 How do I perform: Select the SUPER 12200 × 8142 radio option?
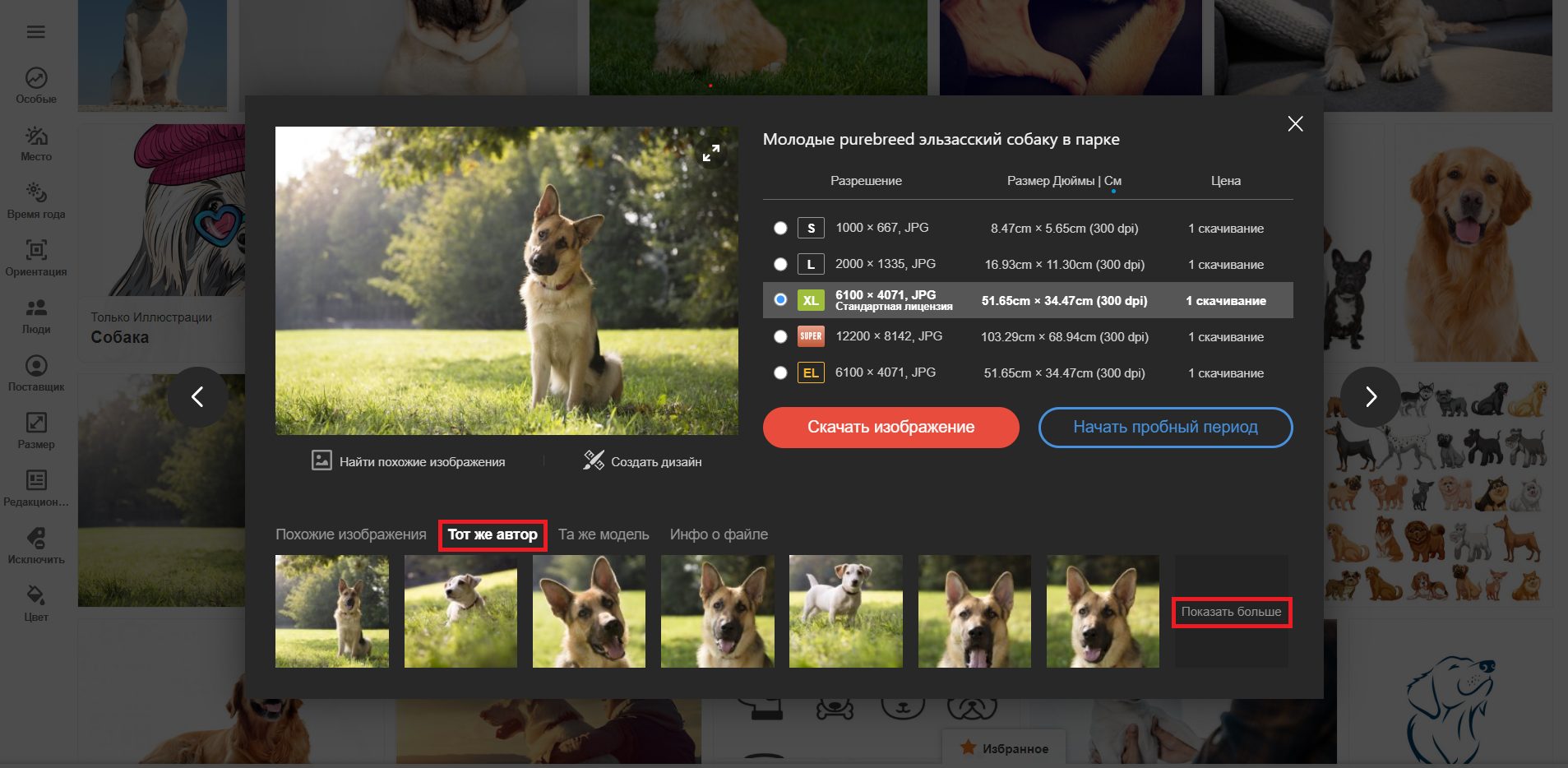click(780, 337)
